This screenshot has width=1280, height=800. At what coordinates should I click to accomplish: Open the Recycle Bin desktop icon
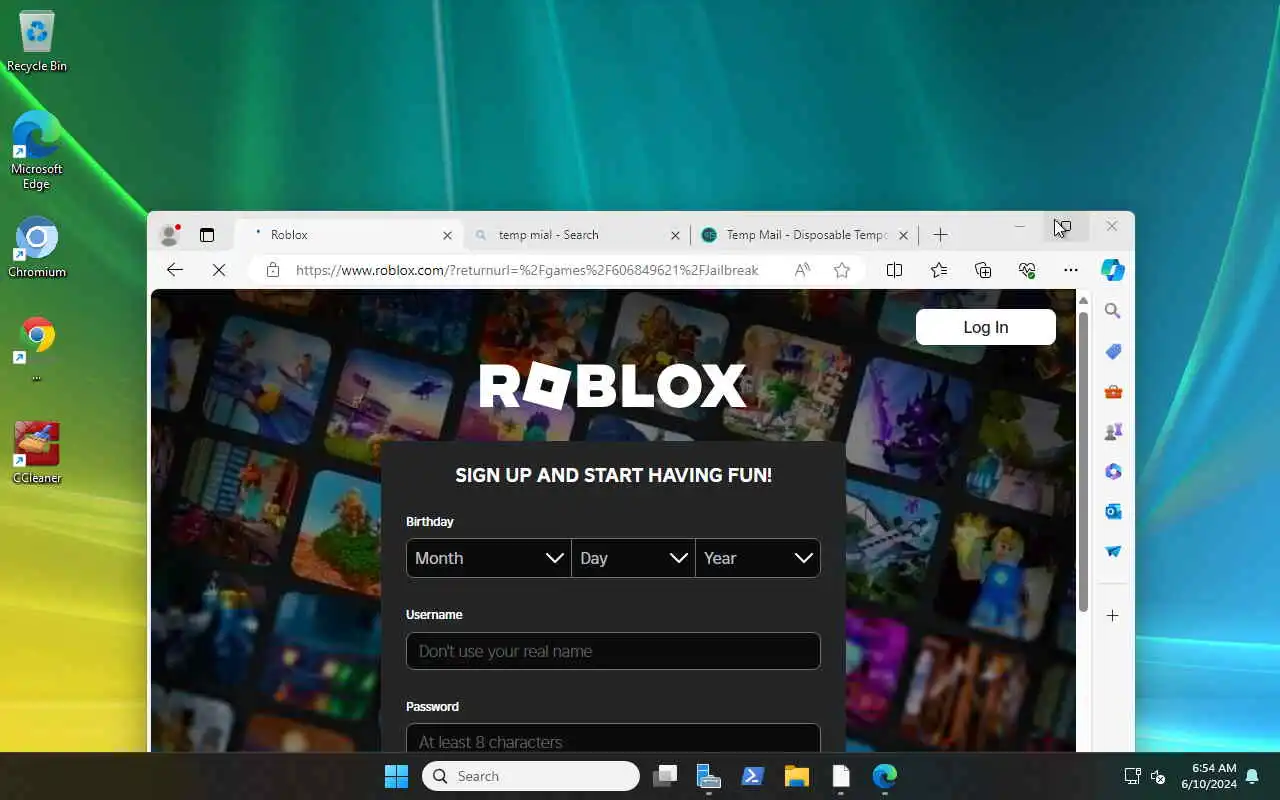pos(37,42)
